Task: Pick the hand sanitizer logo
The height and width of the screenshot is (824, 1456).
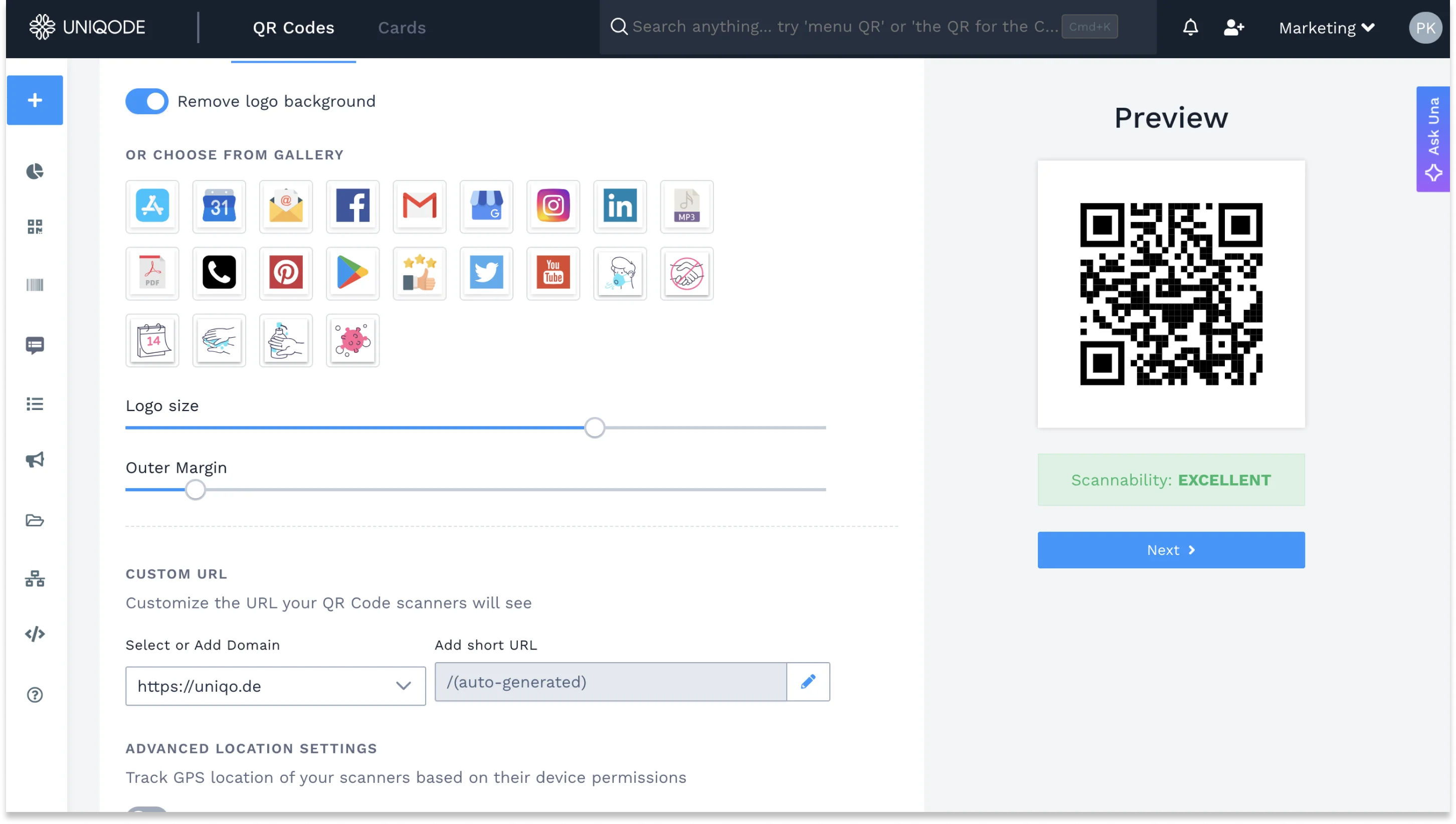Action: tap(286, 340)
